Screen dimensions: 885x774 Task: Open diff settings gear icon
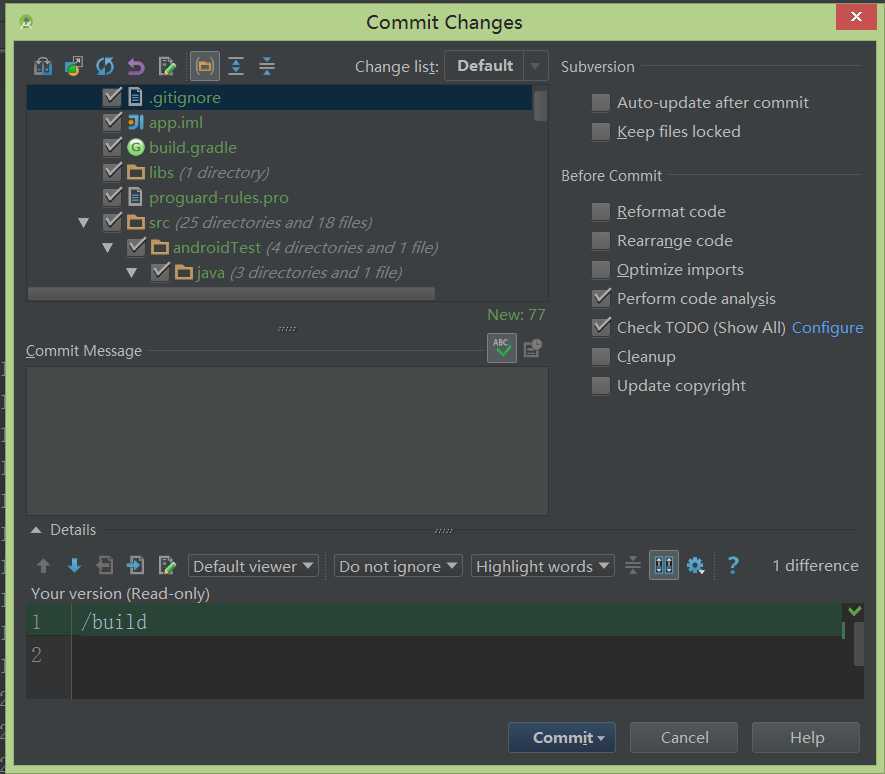[x=695, y=565]
